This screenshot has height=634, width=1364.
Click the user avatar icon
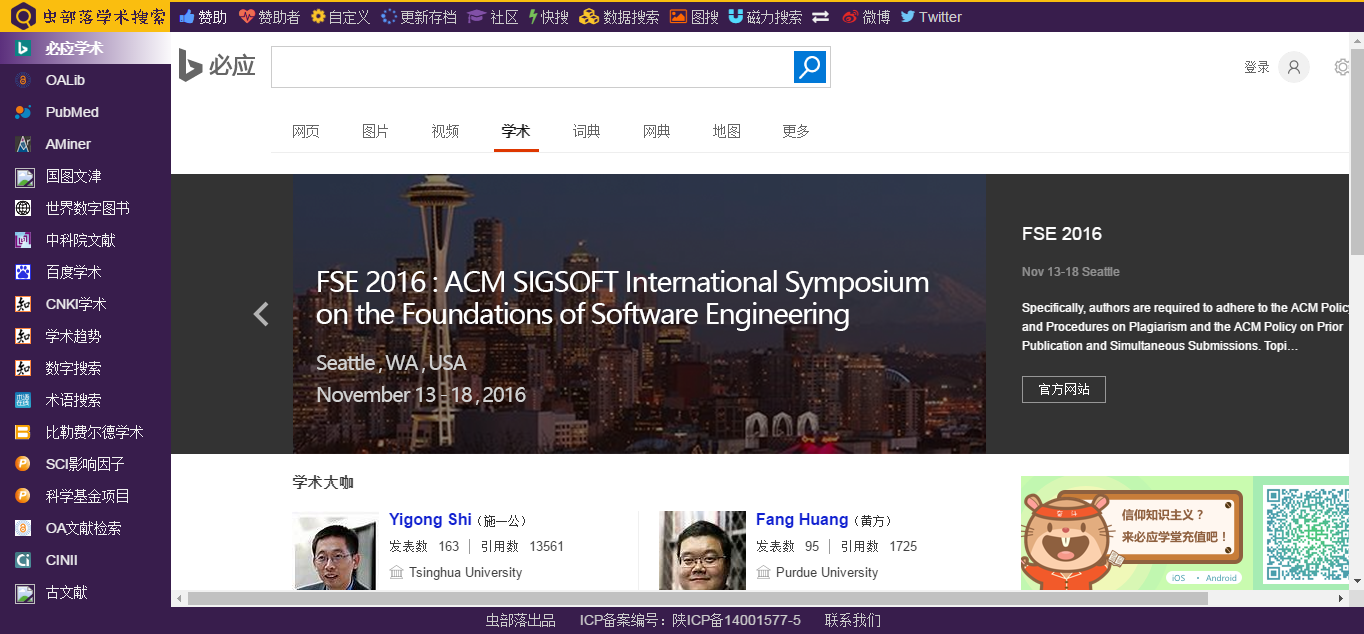pyautogui.click(x=1294, y=67)
